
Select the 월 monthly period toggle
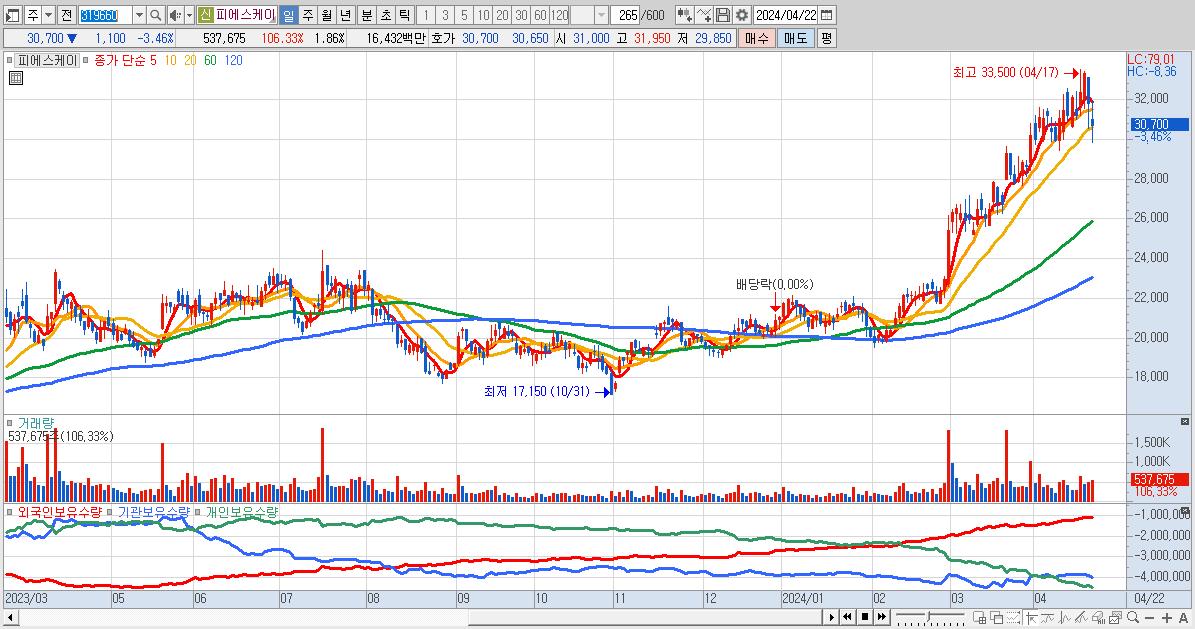click(x=326, y=15)
